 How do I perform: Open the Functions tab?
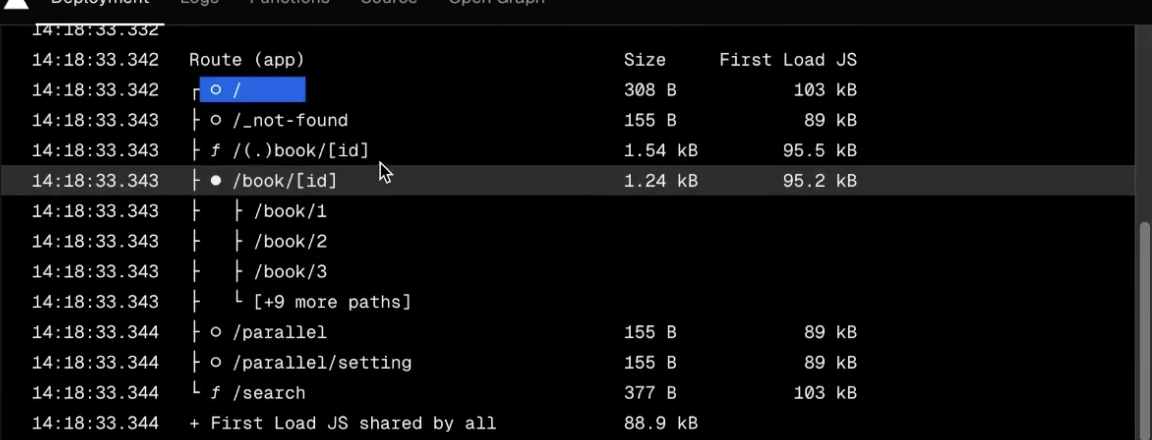tap(289, 2)
